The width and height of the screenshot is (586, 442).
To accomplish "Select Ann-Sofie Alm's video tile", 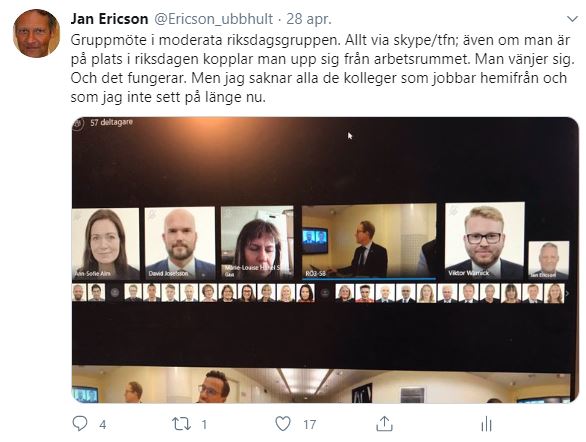I will click(105, 244).
